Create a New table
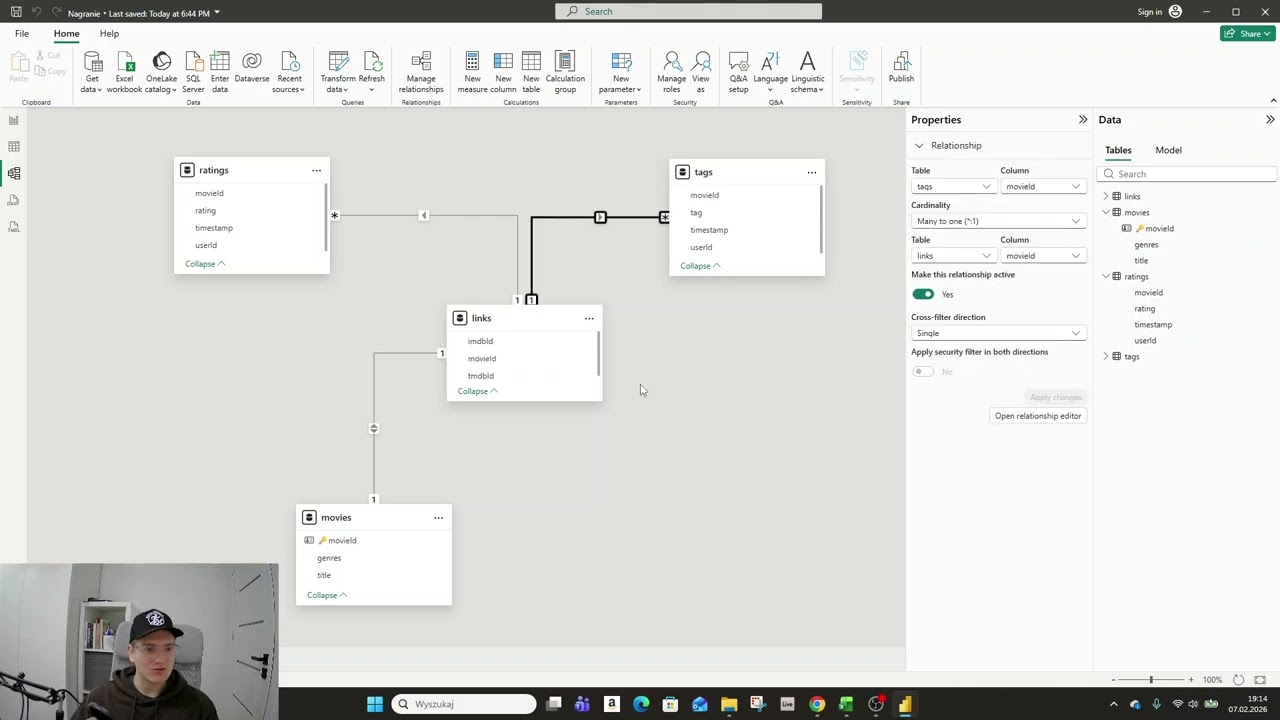Screen dimensions: 1280x720 [531, 72]
